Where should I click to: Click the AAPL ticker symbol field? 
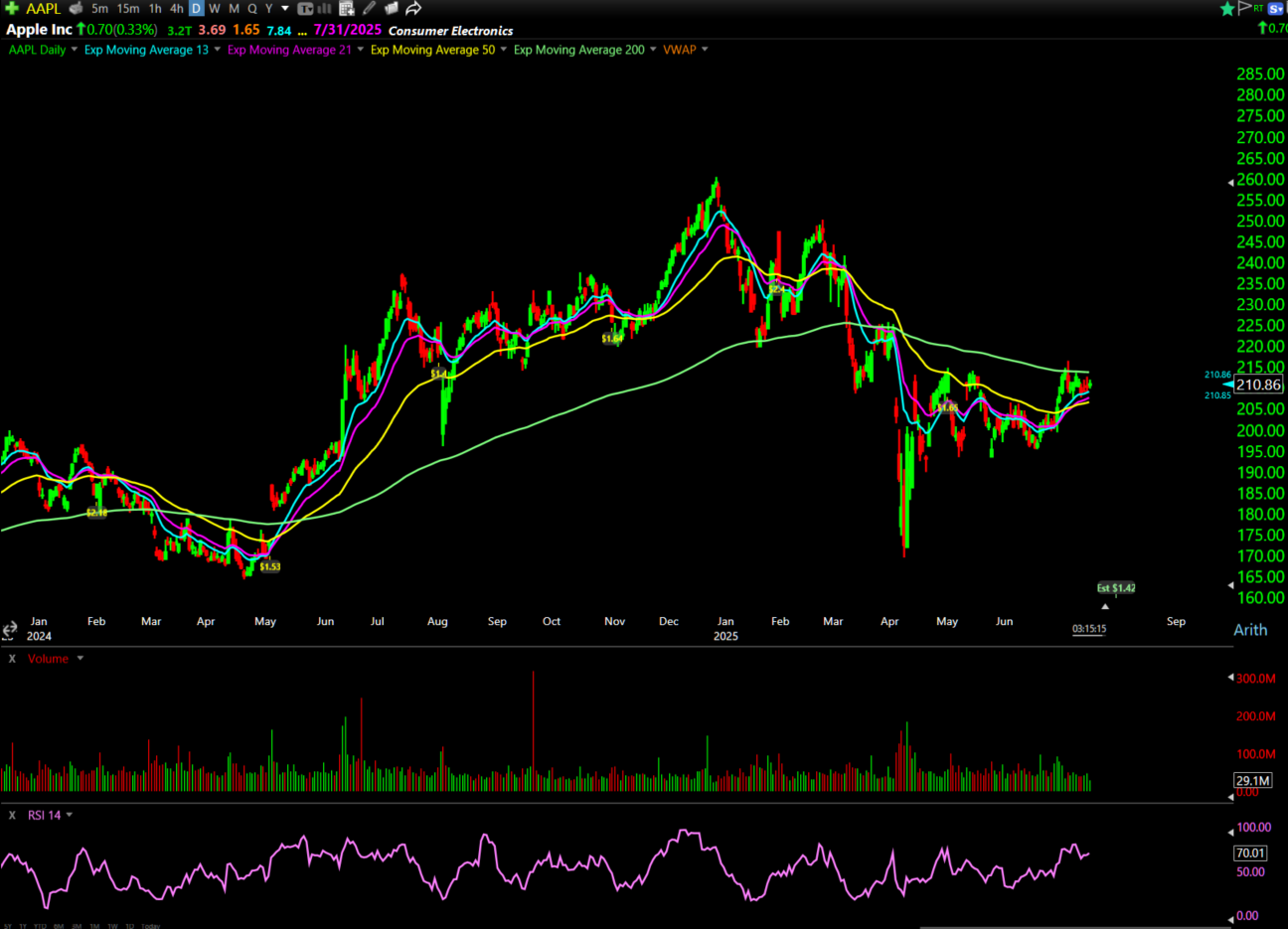coord(44,8)
